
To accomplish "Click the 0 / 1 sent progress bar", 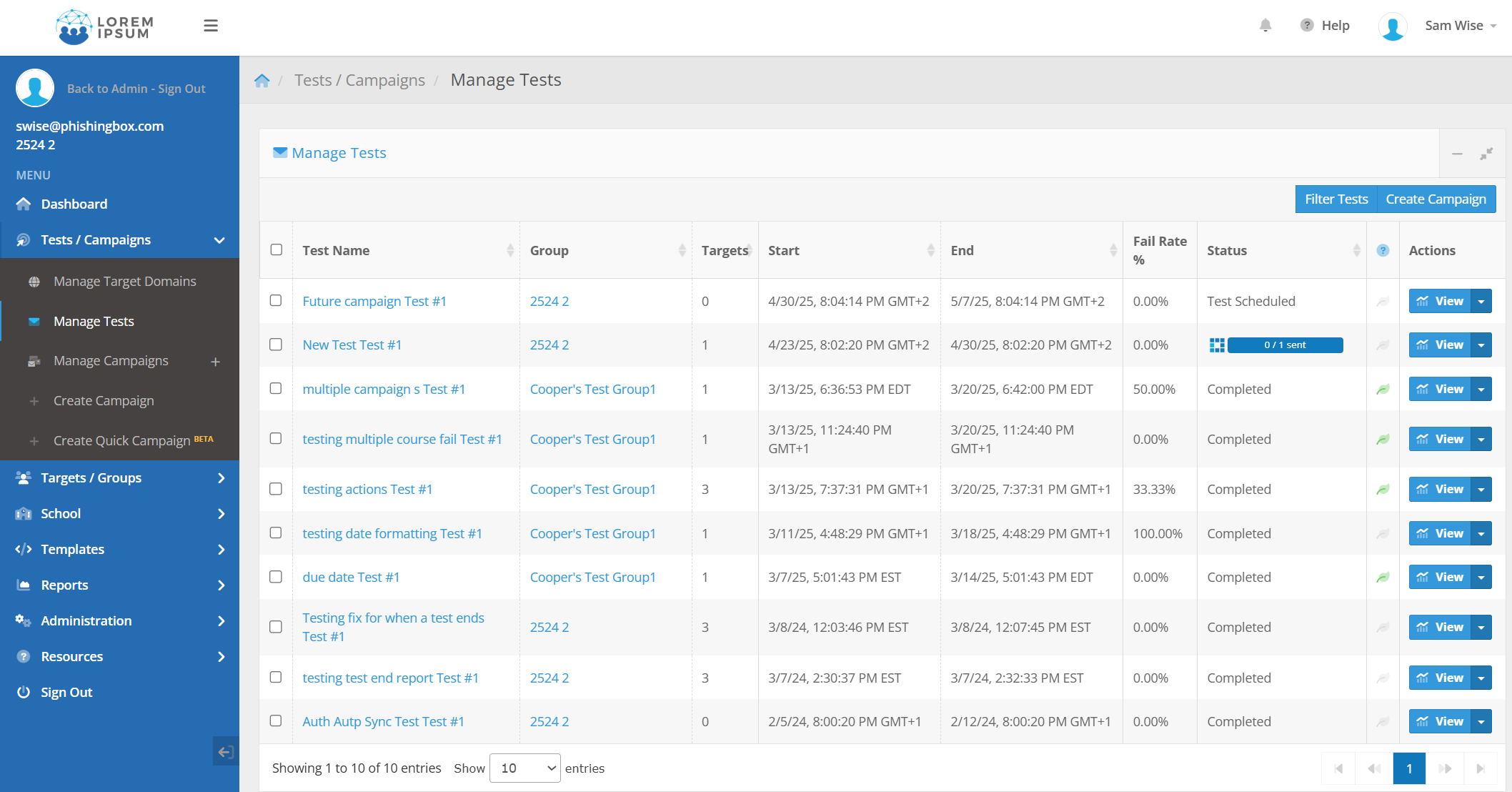I will click(x=1285, y=345).
